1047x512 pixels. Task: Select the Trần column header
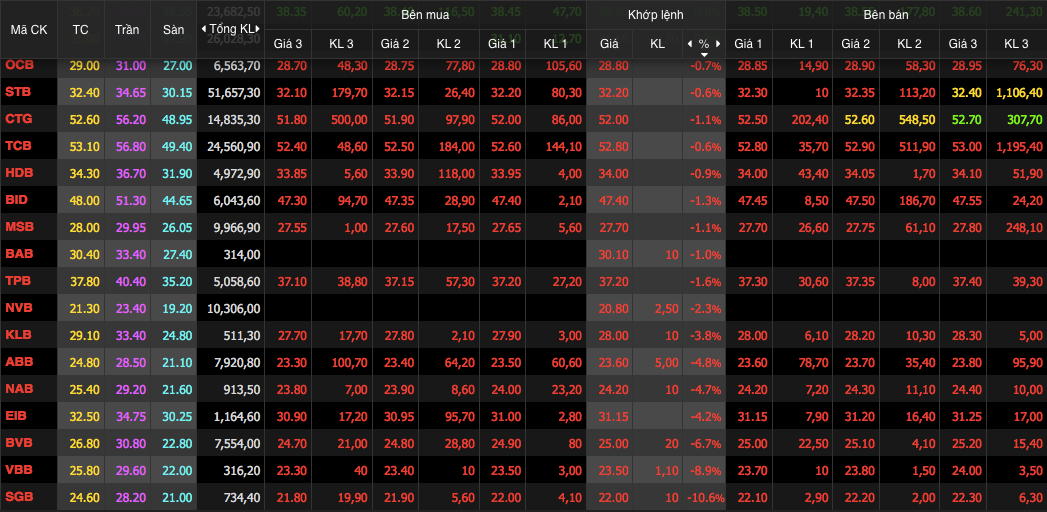point(127,30)
